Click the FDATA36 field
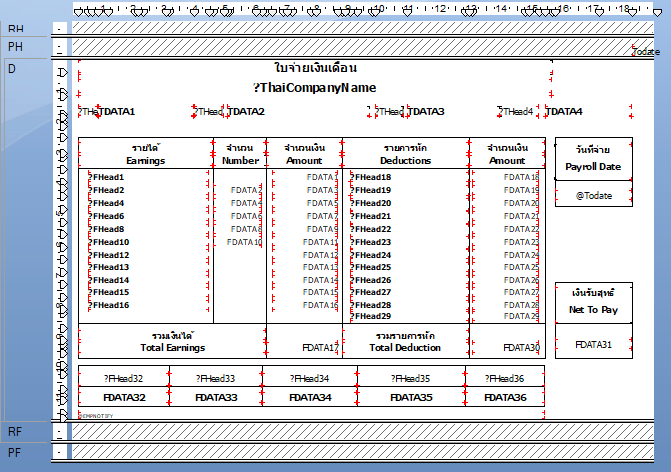 [505, 397]
